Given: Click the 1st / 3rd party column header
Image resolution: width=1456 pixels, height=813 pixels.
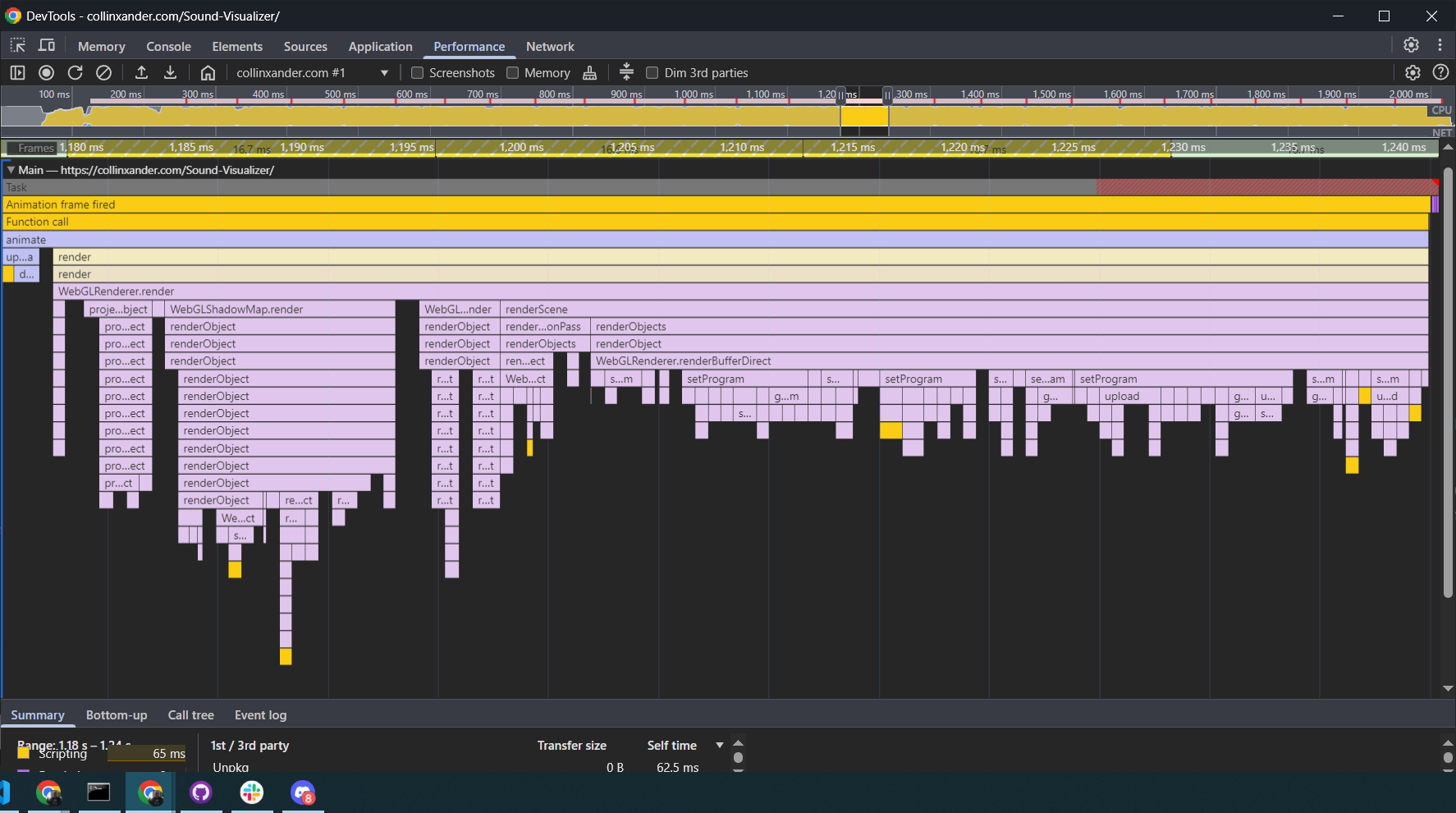Looking at the screenshot, I should (x=250, y=746).
